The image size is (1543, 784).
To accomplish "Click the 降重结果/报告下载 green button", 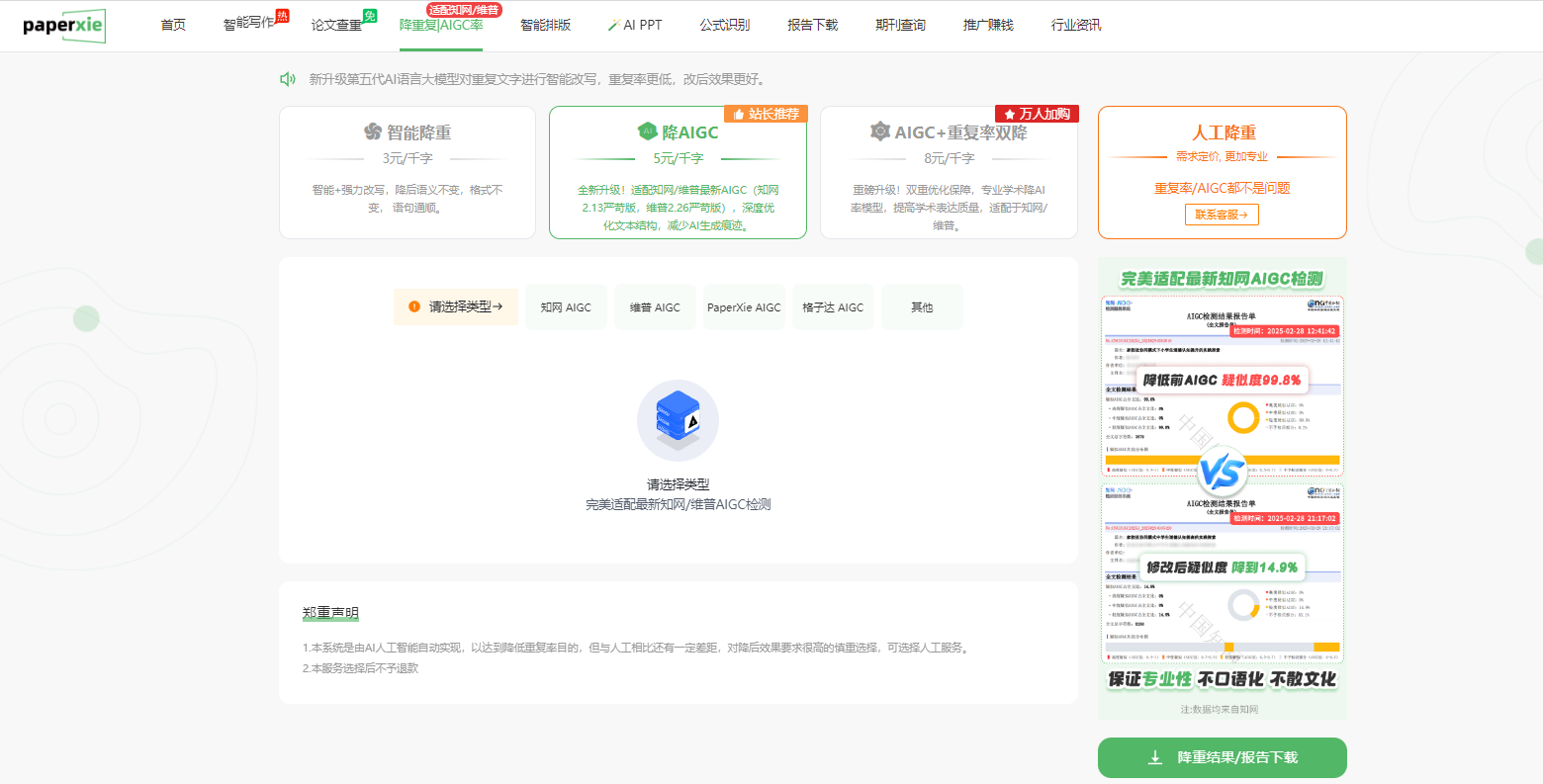I will (1222, 757).
